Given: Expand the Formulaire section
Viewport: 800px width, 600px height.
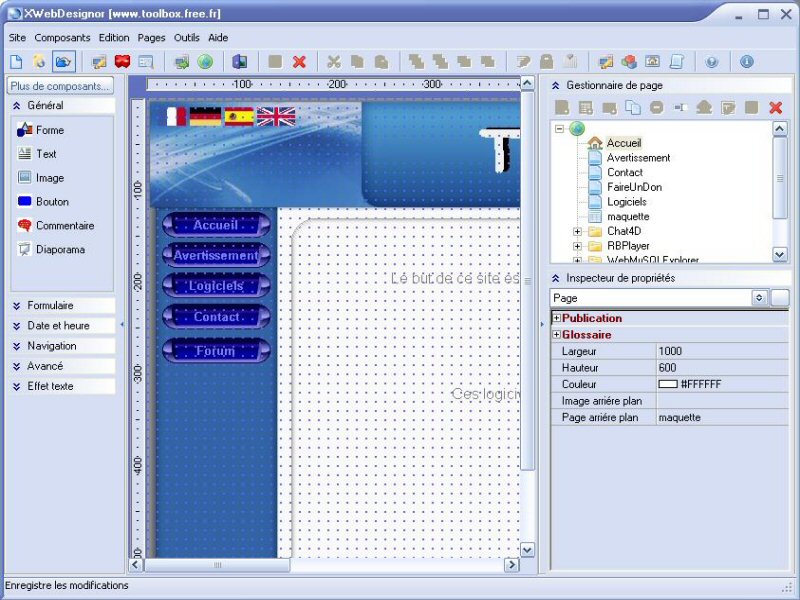Looking at the screenshot, I should tap(16, 306).
